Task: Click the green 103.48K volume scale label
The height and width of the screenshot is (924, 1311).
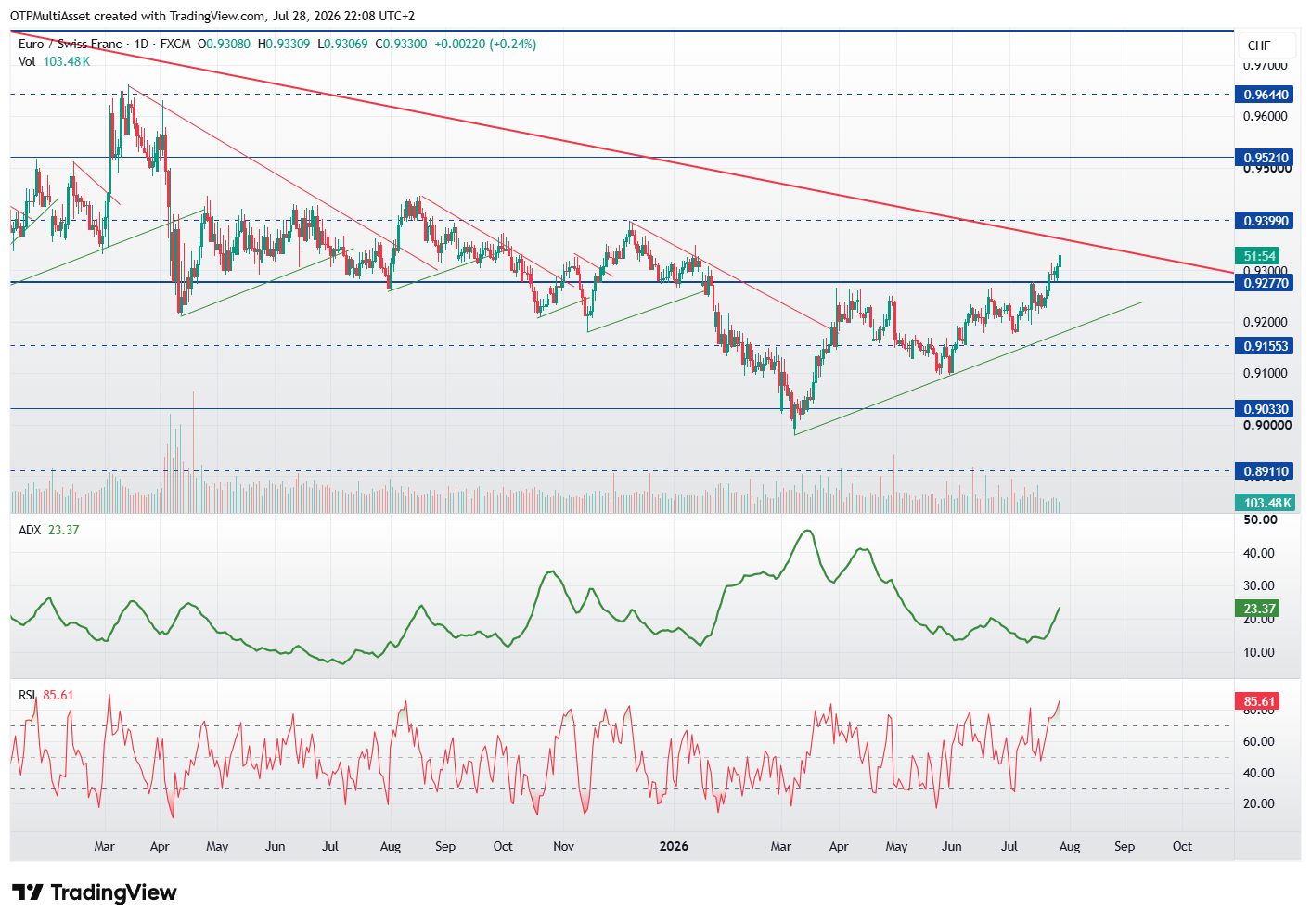Action: pos(1266,503)
